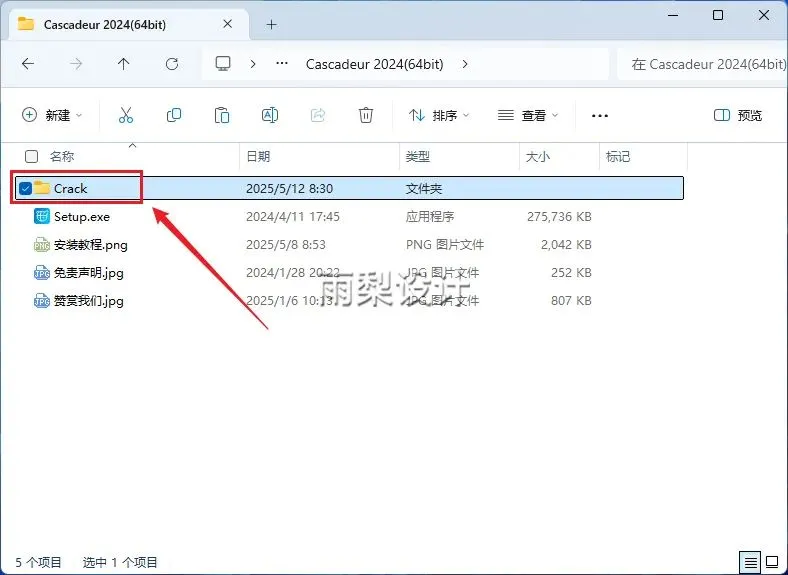This screenshot has width=788, height=575.
Task: Click date 2024/4/11 17:45
Action: click(292, 216)
